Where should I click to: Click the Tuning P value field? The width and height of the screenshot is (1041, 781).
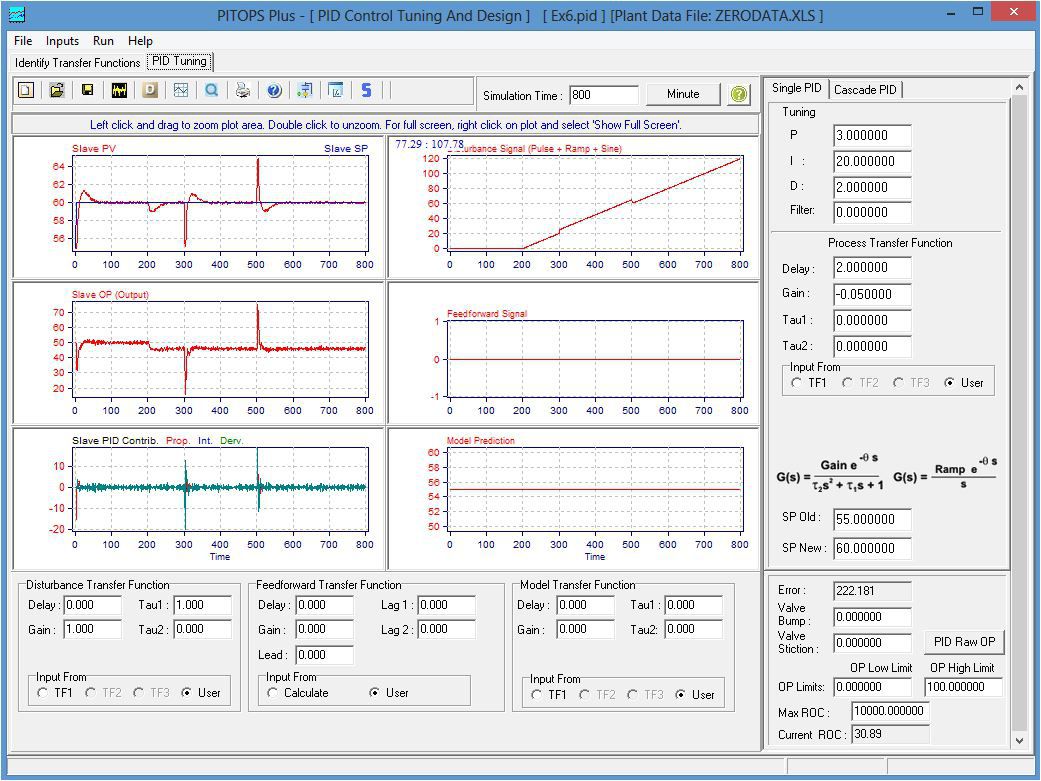click(x=872, y=135)
